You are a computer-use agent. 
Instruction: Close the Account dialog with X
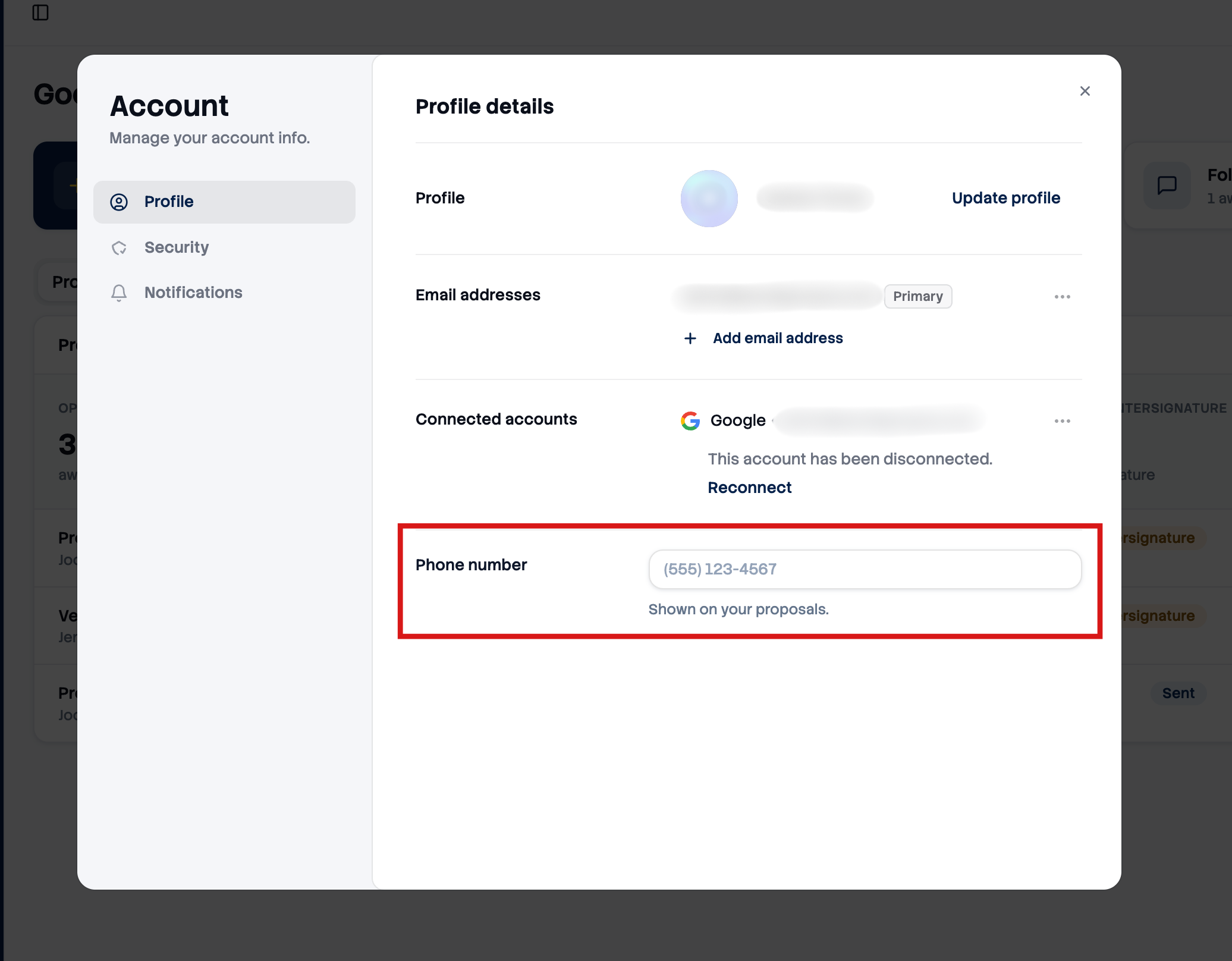pos(1085,91)
